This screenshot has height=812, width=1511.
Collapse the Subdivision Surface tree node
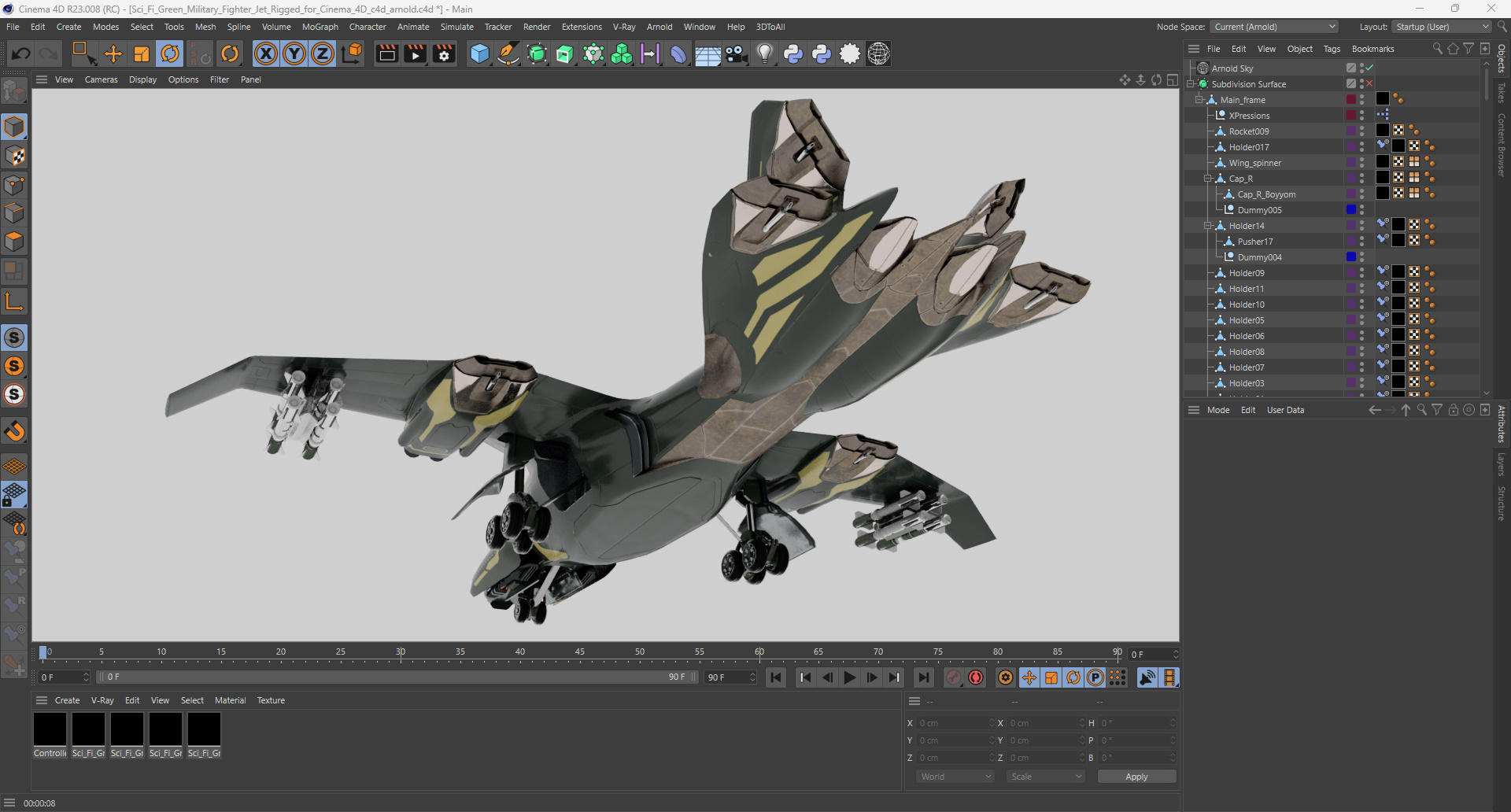click(x=1191, y=84)
